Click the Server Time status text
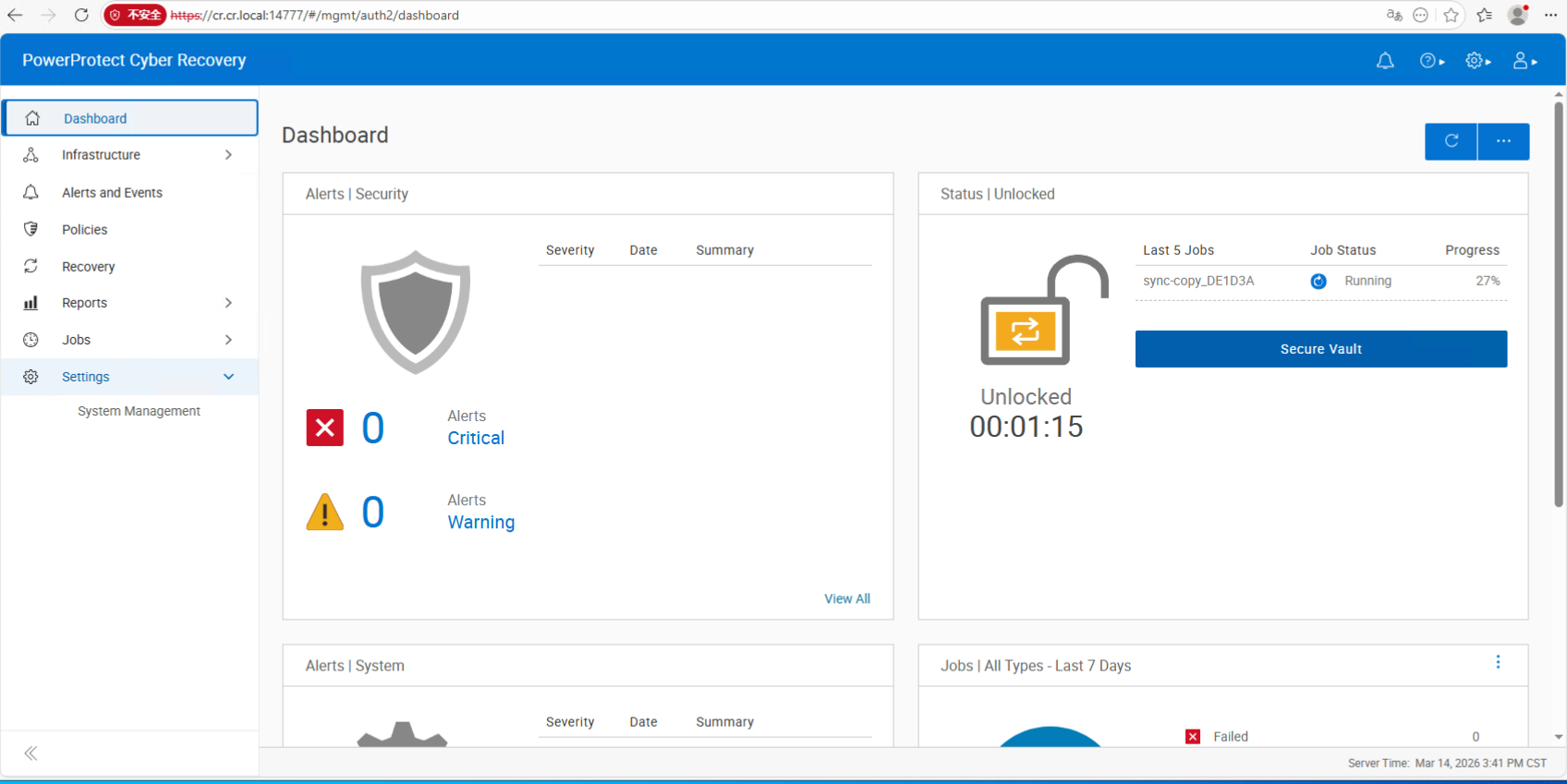The width and height of the screenshot is (1567, 784). [1447, 763]
